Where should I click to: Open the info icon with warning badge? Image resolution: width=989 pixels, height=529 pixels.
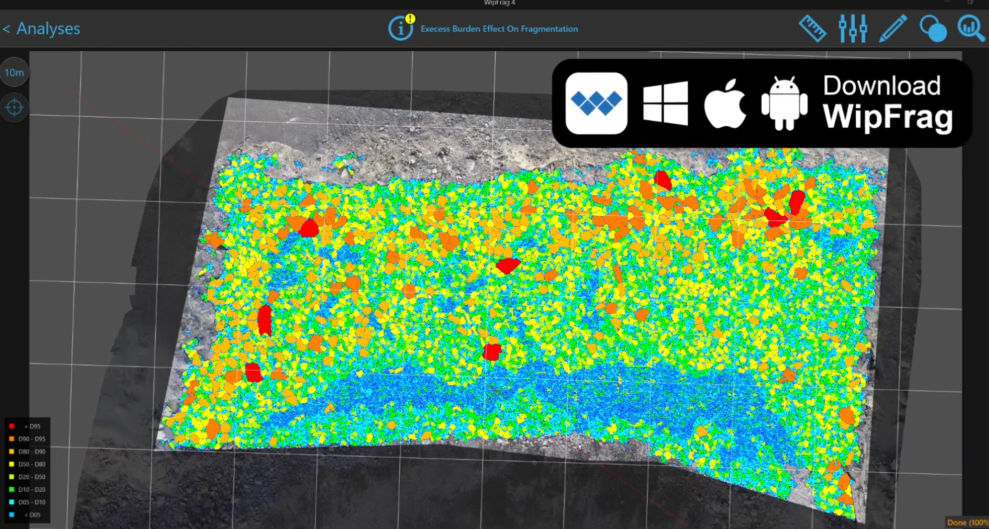[x=402, y=28]
